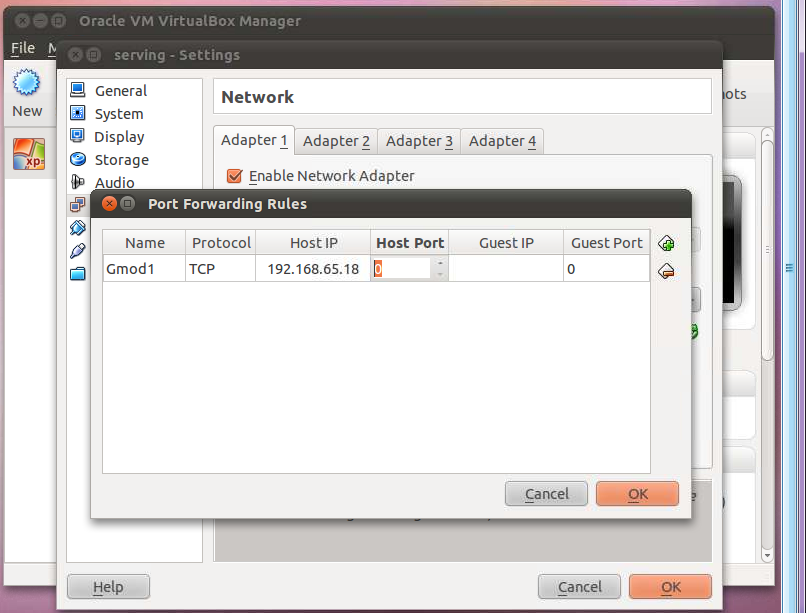Click OK in Port Forwarding Rules dialog
The height and width of the screenshot is (613, 806).
637,494
